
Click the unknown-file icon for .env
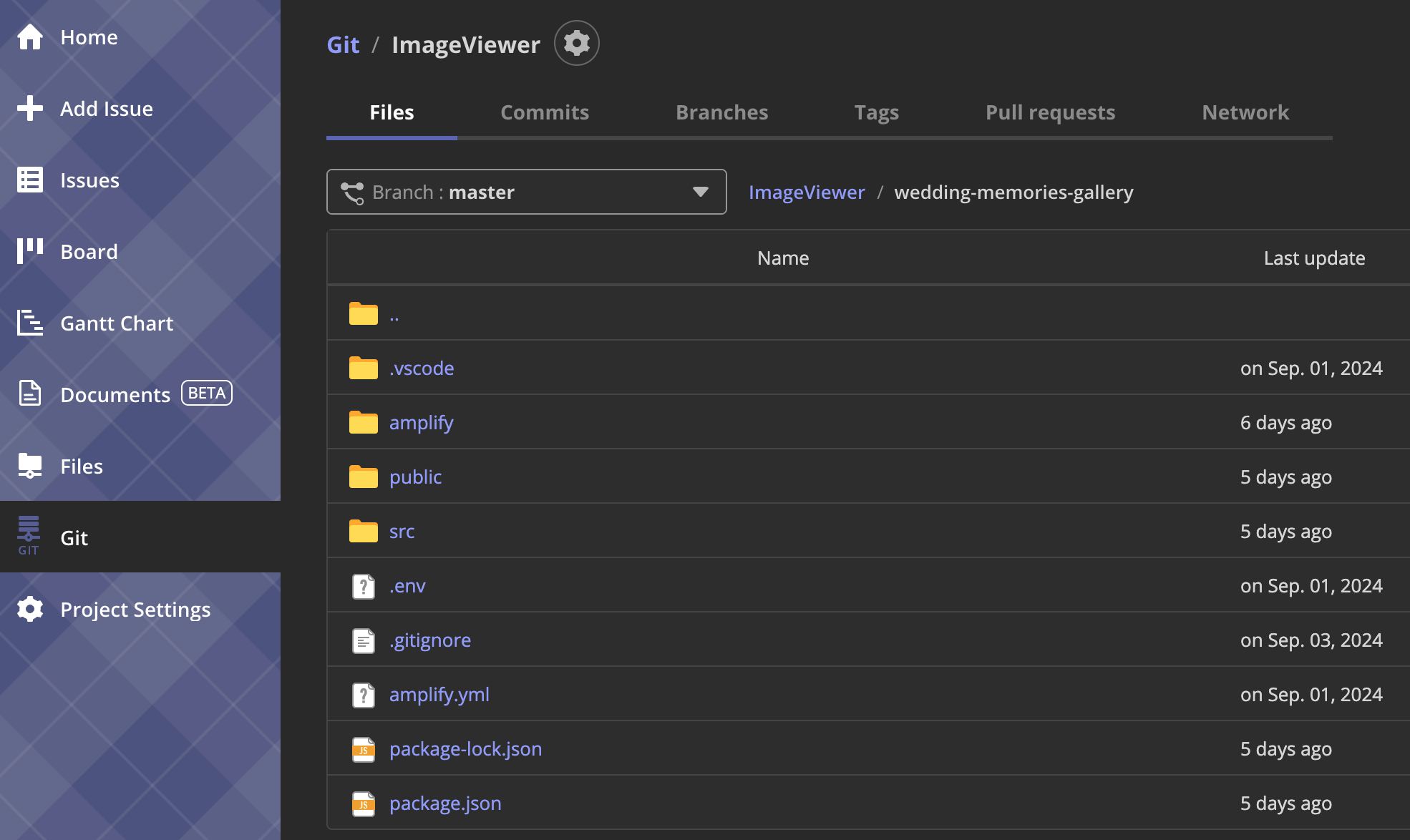click(x=364, y=586)
